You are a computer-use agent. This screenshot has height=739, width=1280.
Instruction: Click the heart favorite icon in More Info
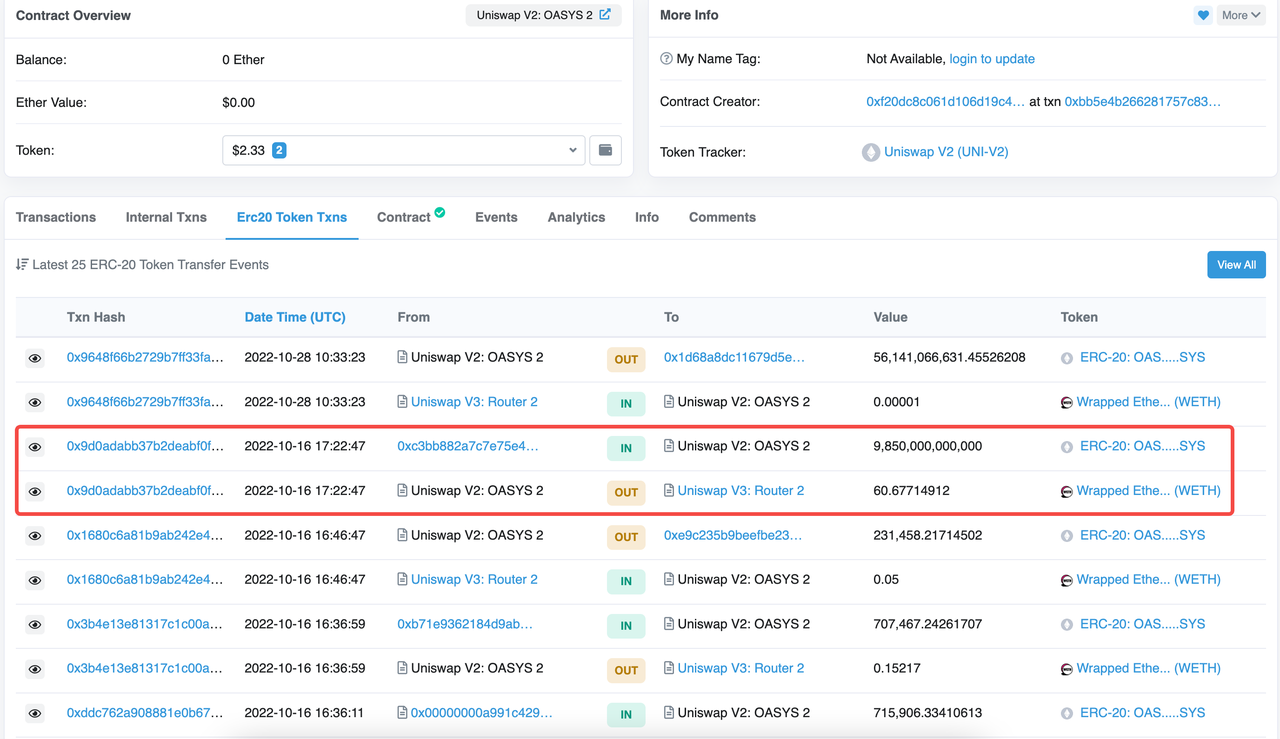(x=1203, y=15)
